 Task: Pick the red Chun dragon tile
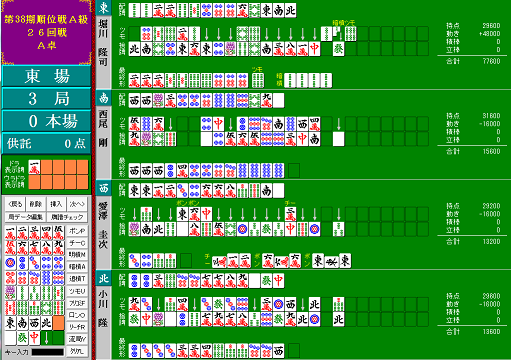pyautogui.click(x=34, y=338)
